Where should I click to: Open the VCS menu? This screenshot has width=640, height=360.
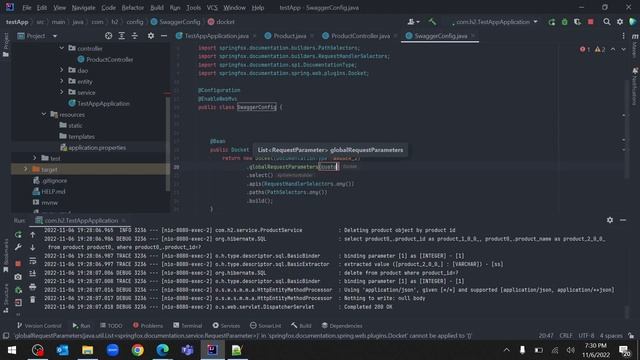click(212, 7)
